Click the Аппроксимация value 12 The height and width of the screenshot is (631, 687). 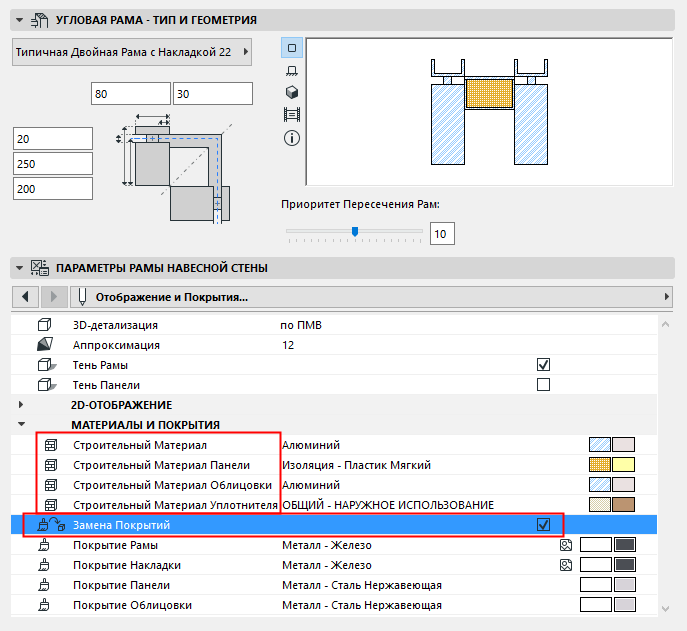pos(288,345)
